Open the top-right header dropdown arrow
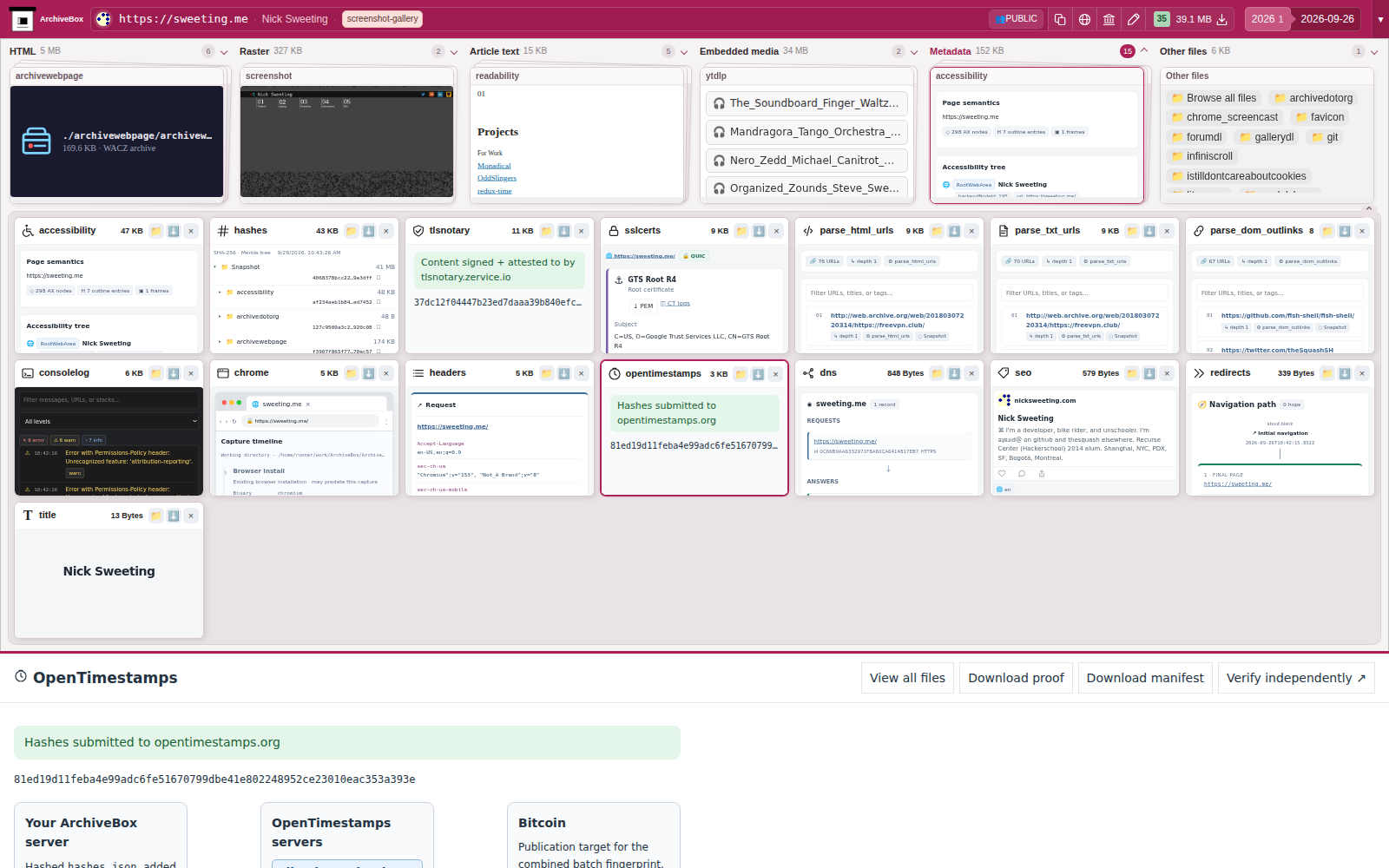Screen dimensions: 1389x868 [x=1380, y=19]
